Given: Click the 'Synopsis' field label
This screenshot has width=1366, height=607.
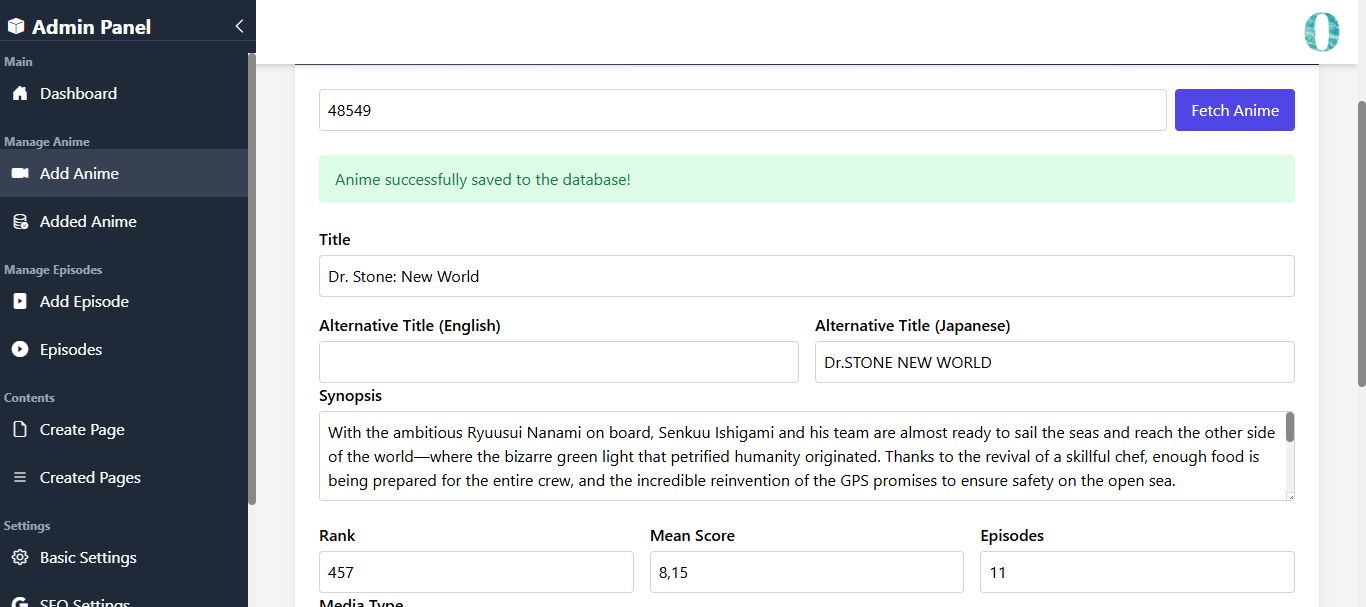Looking at the screenshot, I should pos(350,396).
